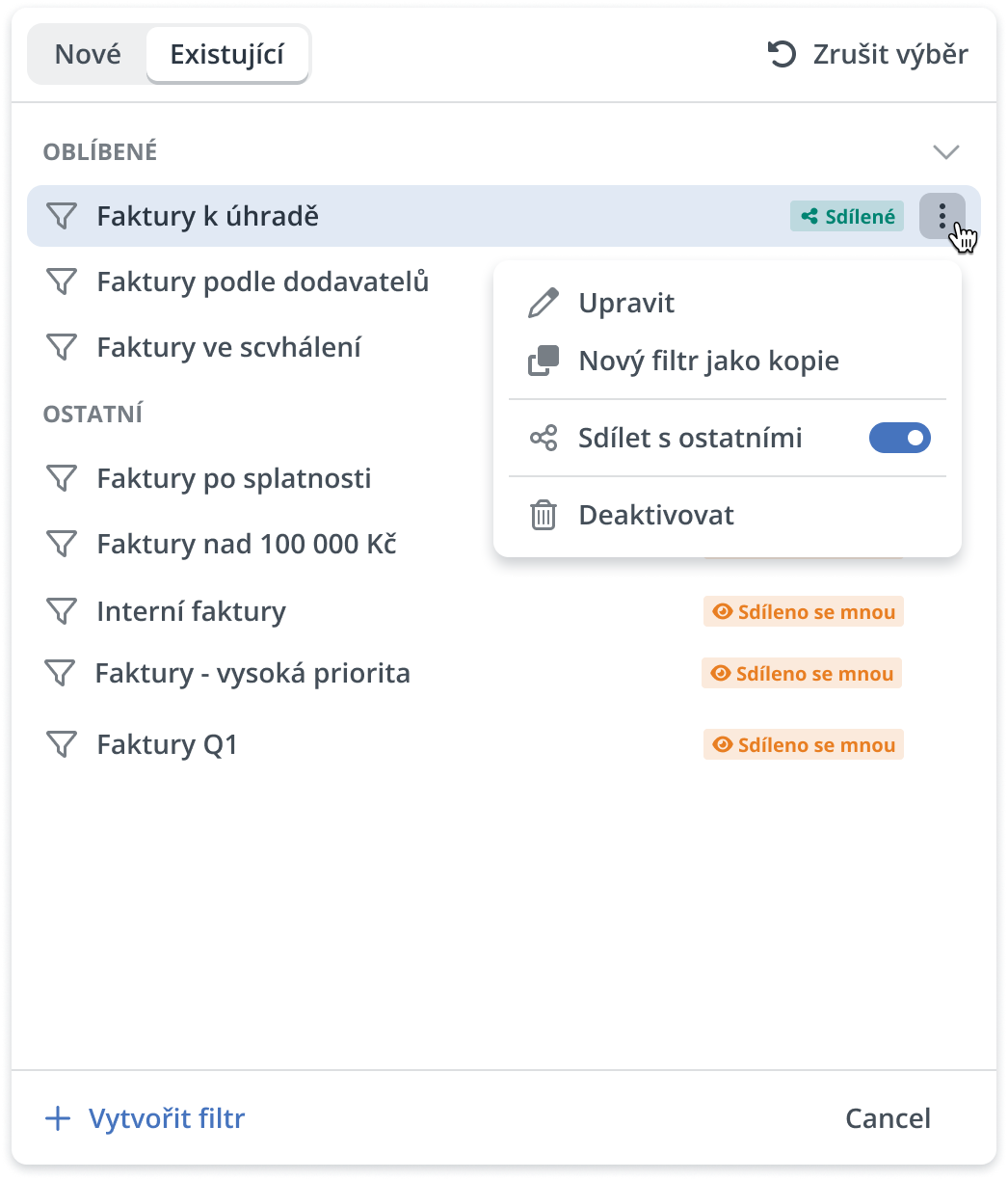1008x1180 pixels.
Task: Click the funnel icon of Faktury Q1
Action: [62, 744]
